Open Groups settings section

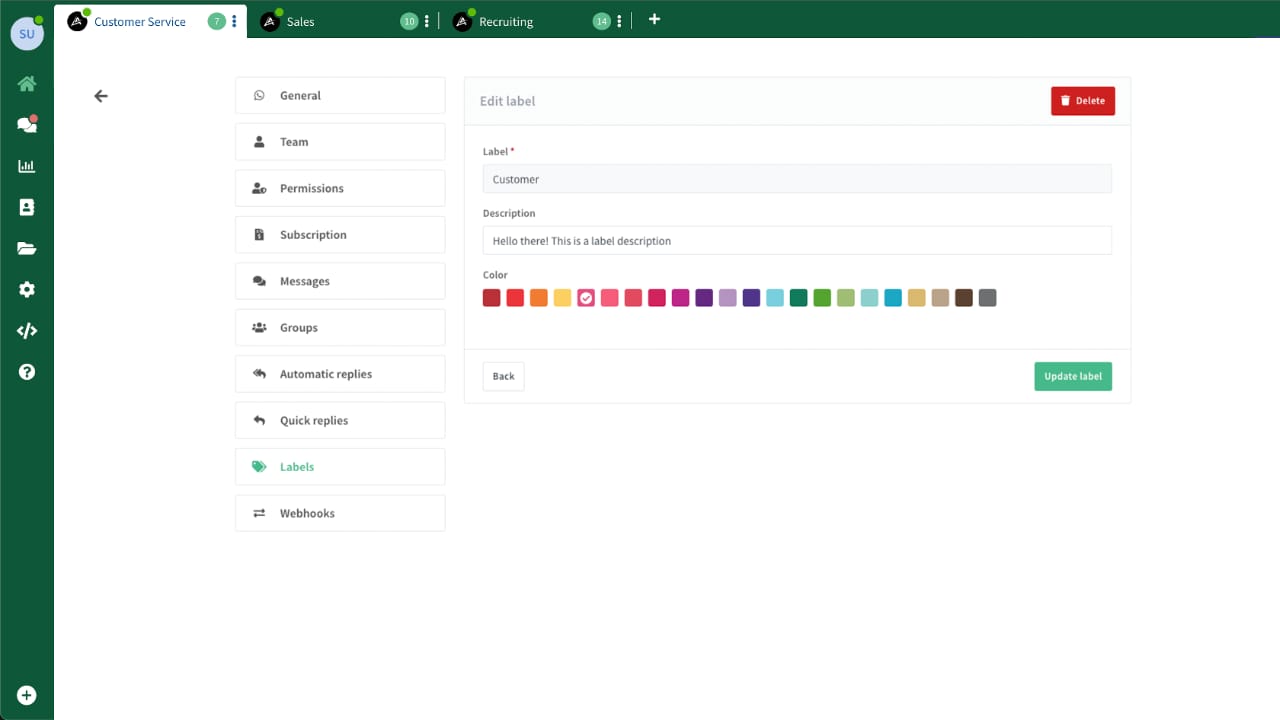[x=340, y=328]
